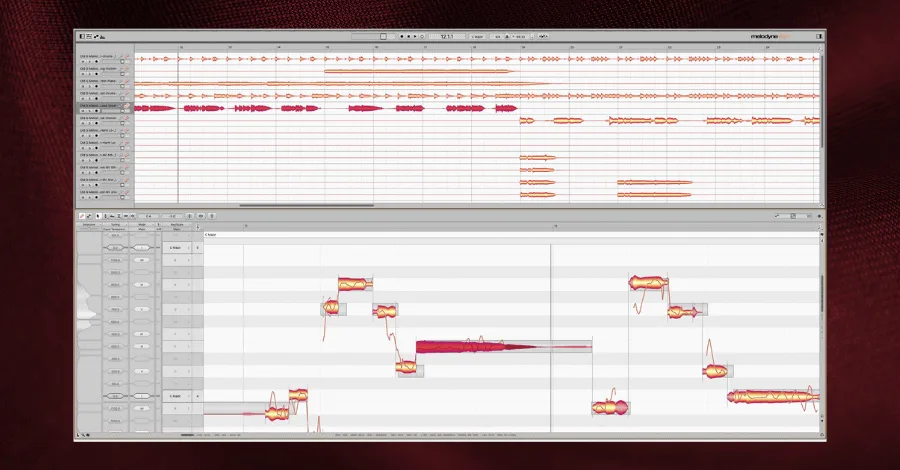900x470 pixels.
Task: Click the Mode column header
Action: click(x=142, y=224)
